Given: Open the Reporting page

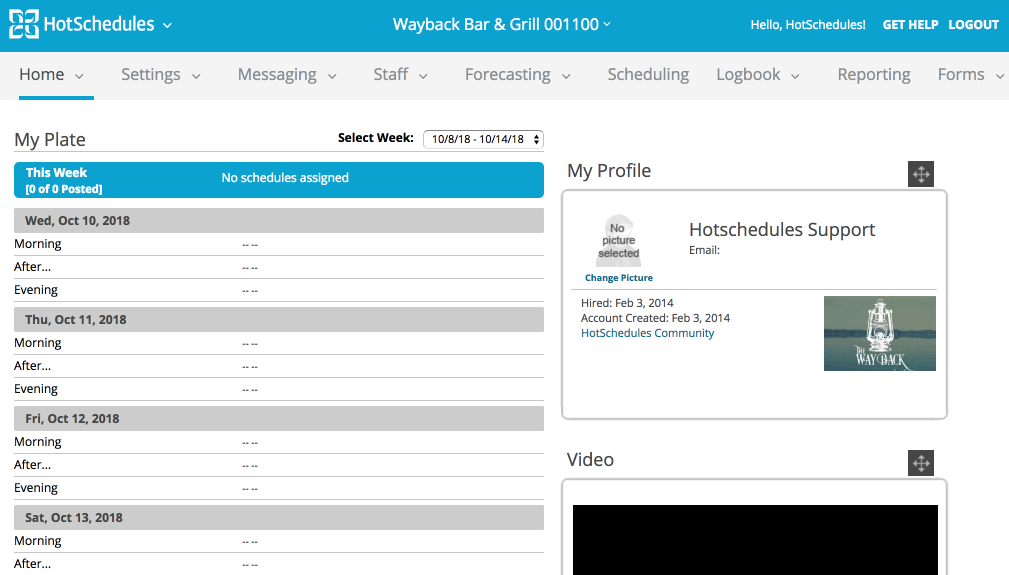Looking at the screenshot, I should click(x=874, y=75).
